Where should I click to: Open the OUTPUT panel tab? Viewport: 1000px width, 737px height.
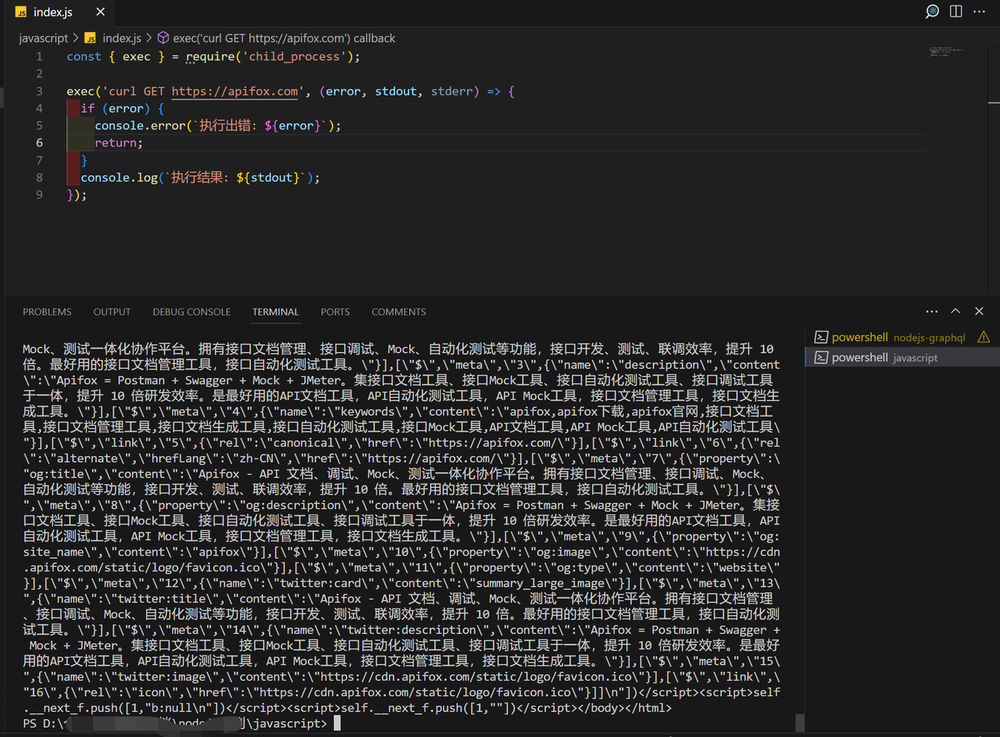coord(112,312)
